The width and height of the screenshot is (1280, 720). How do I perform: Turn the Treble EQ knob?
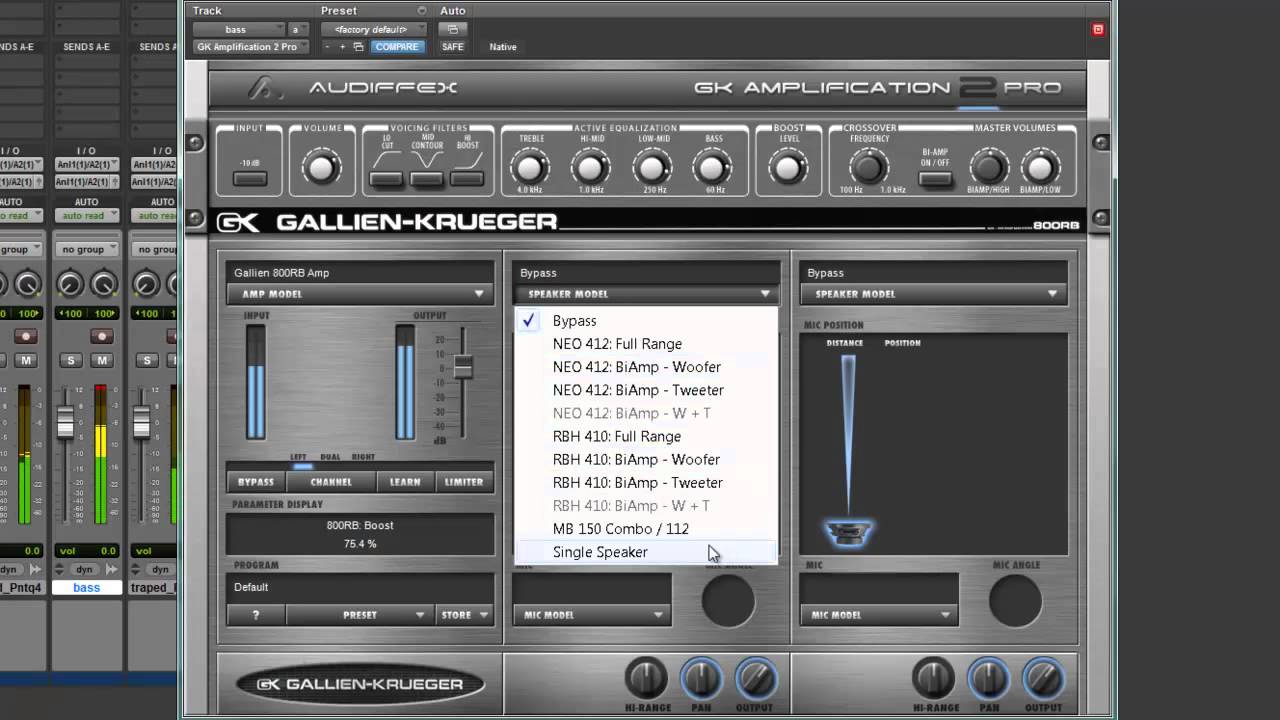(530, 166)
